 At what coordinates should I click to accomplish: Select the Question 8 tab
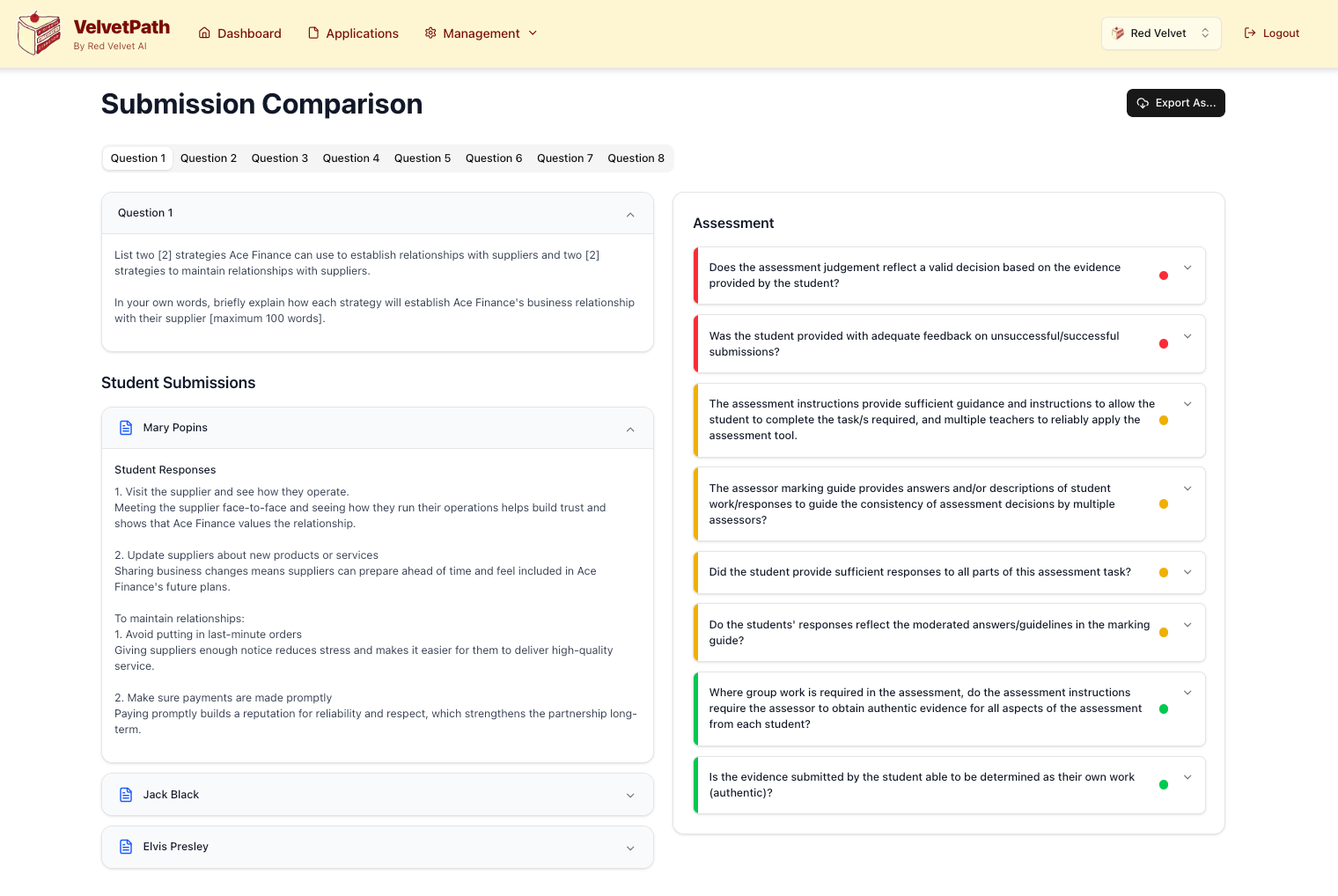[636, 158]
